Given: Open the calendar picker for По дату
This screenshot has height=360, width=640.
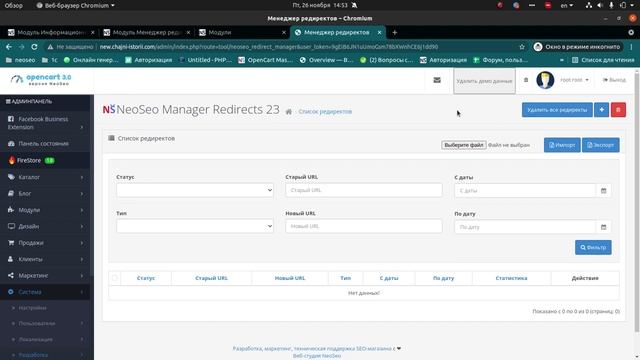Looking at the screenshot, I should pos(603,227).
